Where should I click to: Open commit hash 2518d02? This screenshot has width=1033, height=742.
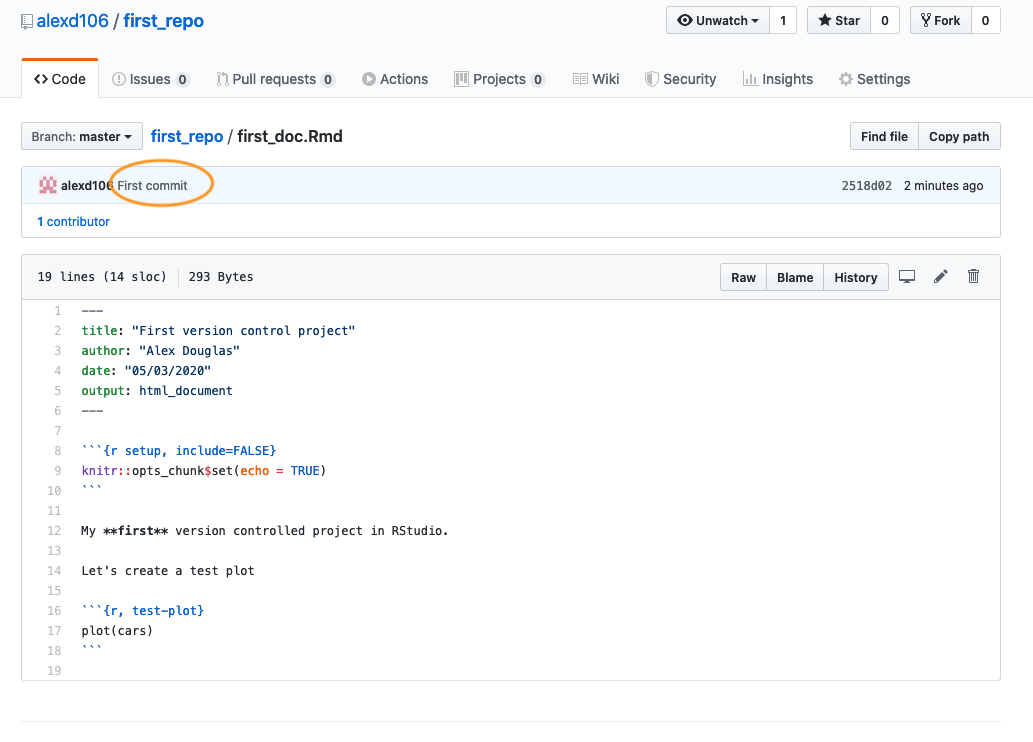[x=866, y=185]
